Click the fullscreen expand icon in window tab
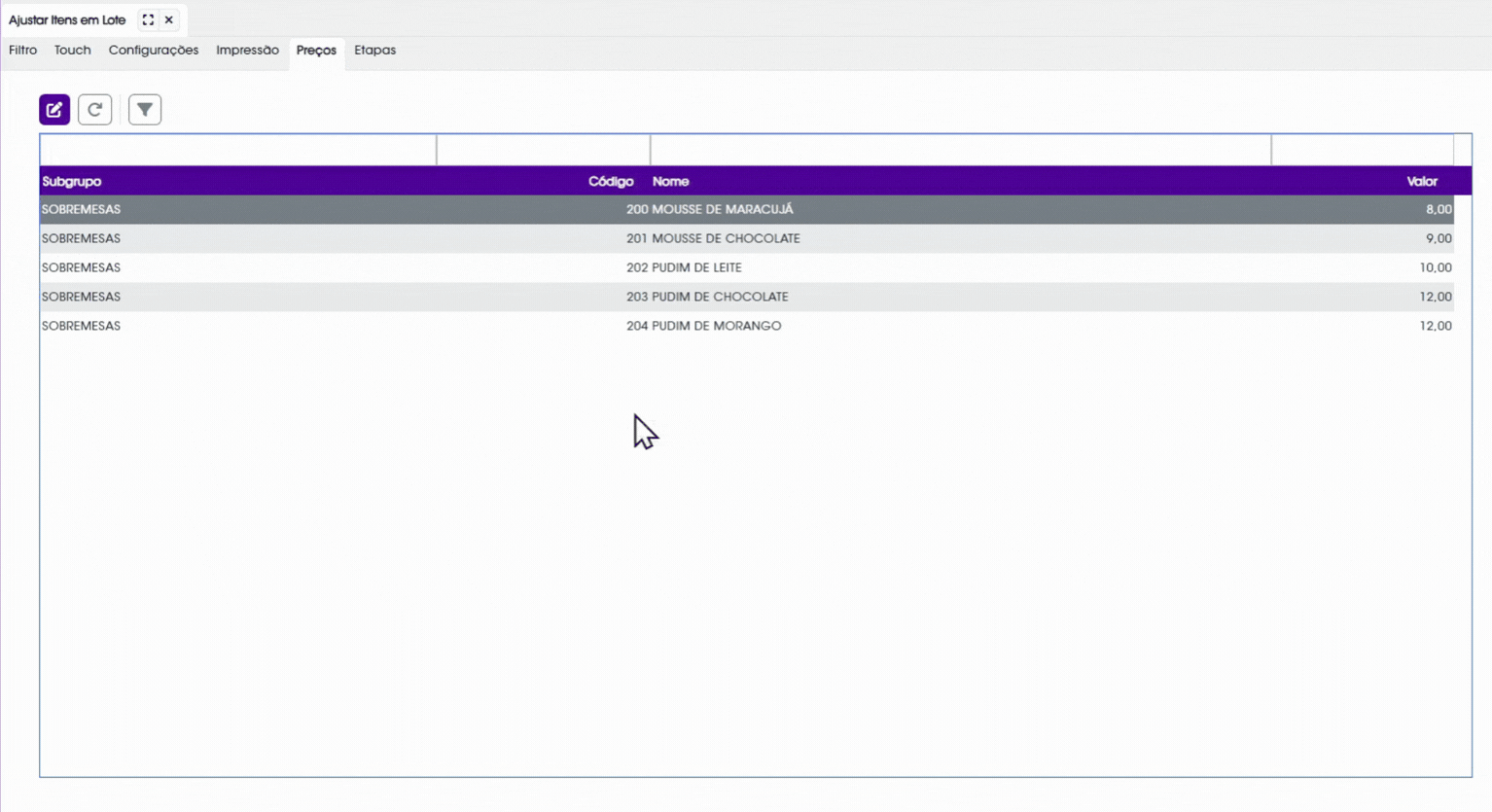This screenshot has width=1492, height=812. pos(148,19)
